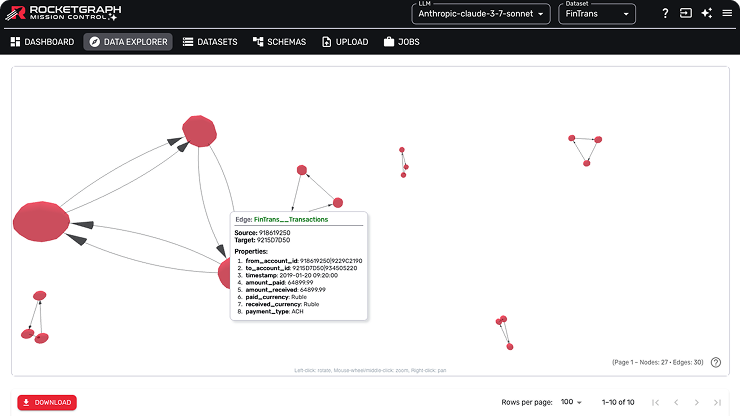Click the Rocketgraph Mission Control logo
Viewport: 740px width, 416px height.
coord(63,13)
